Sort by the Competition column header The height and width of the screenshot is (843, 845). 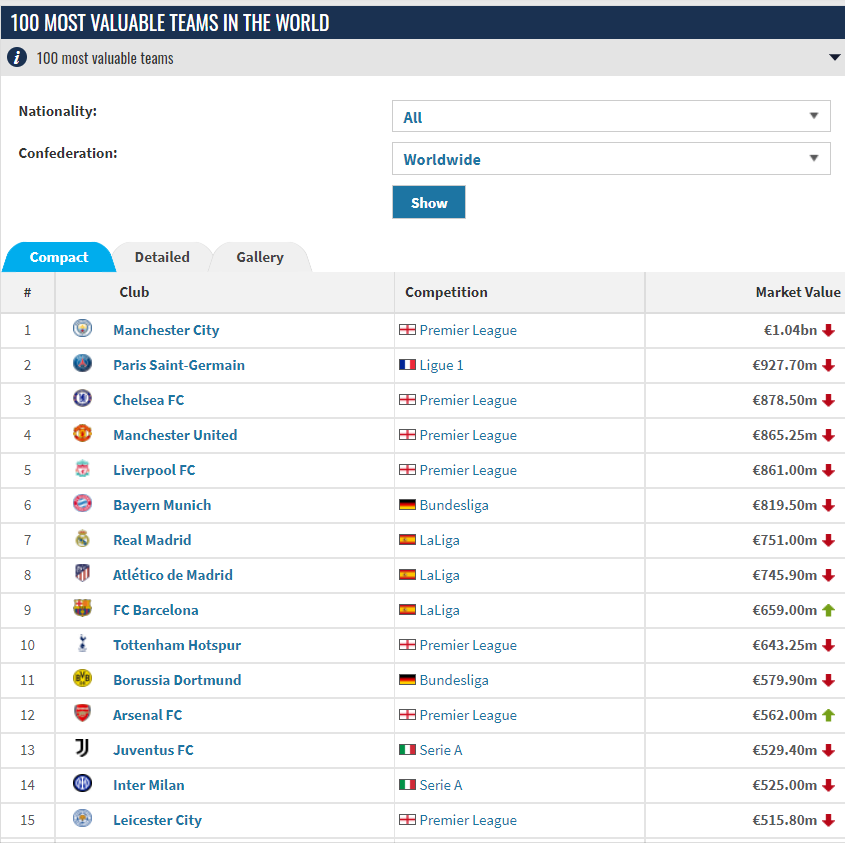(x=446, y=292)
